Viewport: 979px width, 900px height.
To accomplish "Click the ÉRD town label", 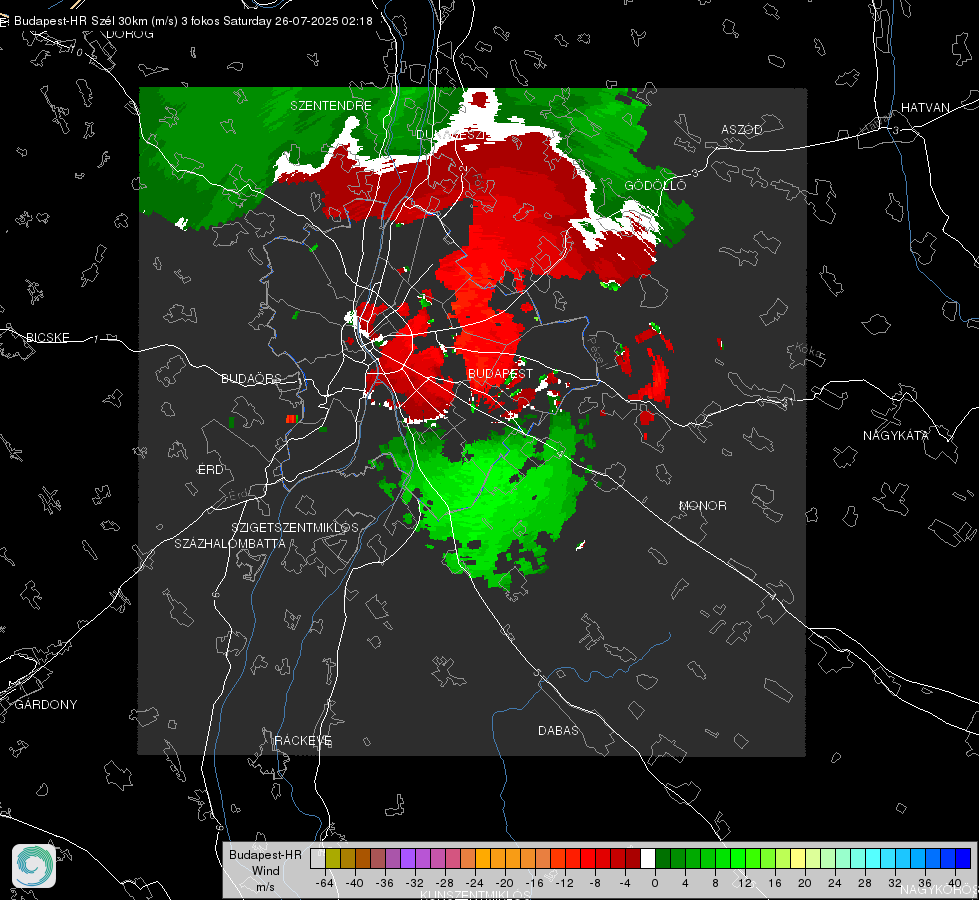I will pyautogui.click(x=210, y=470).
